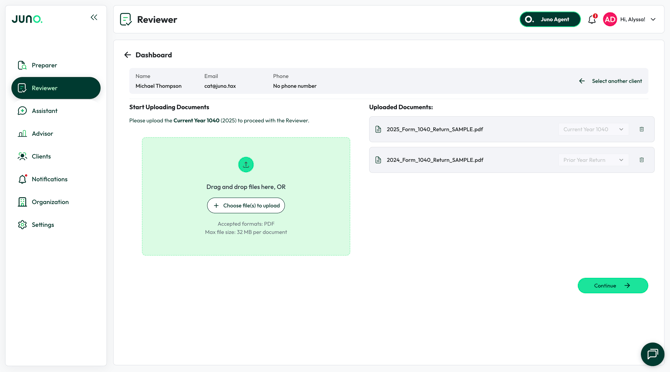Screen dimensions: 670x372
Task: Click the green upload arrow icon
Action: [246, 164]
